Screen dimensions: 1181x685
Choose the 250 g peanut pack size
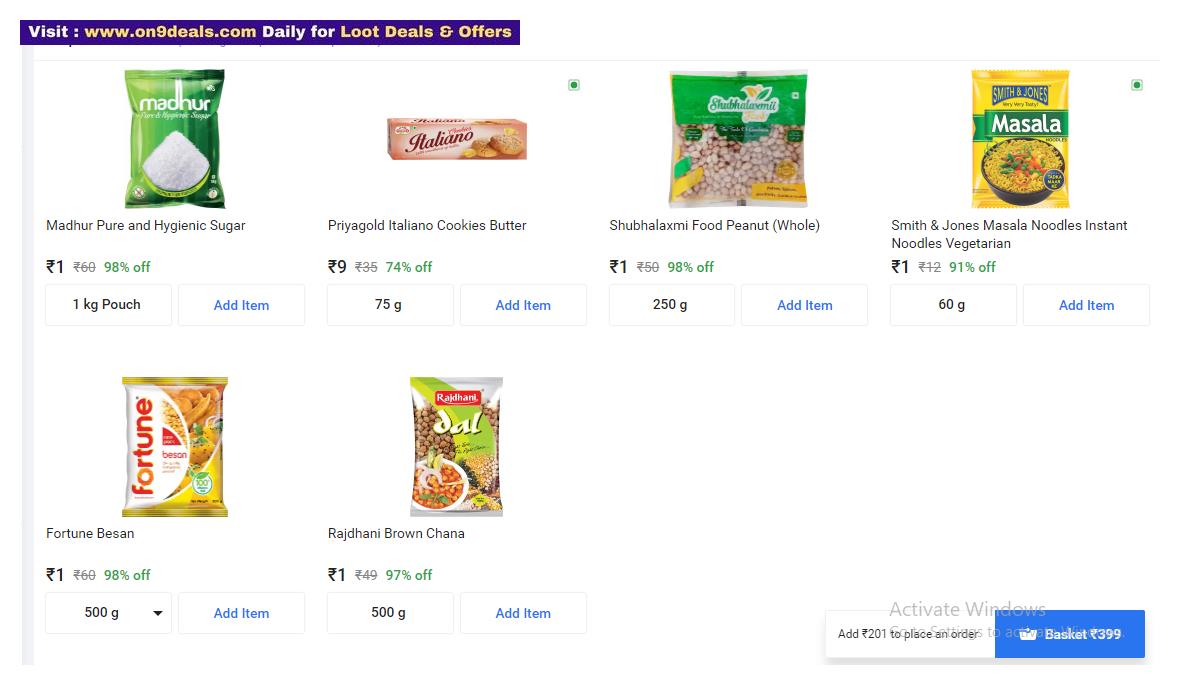pyautogui.click(x=671, y=305)
